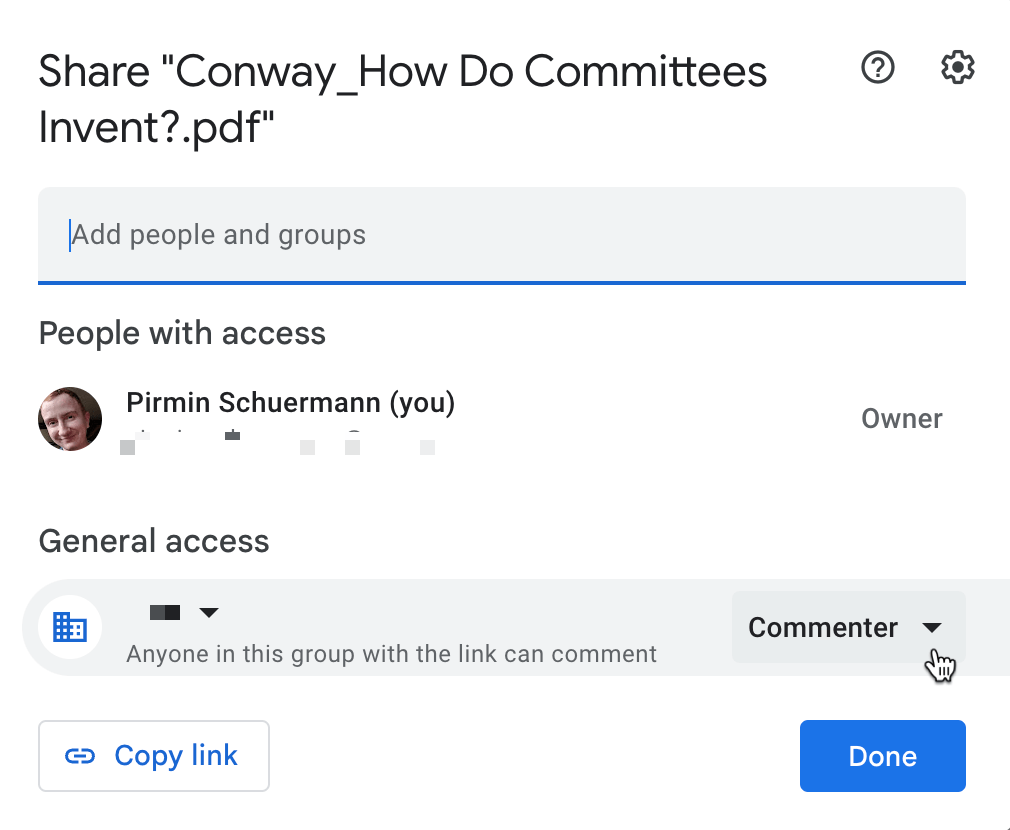Click the organization building icon under General access
This screenshot has width=1010, height=830.
[70, 627]
